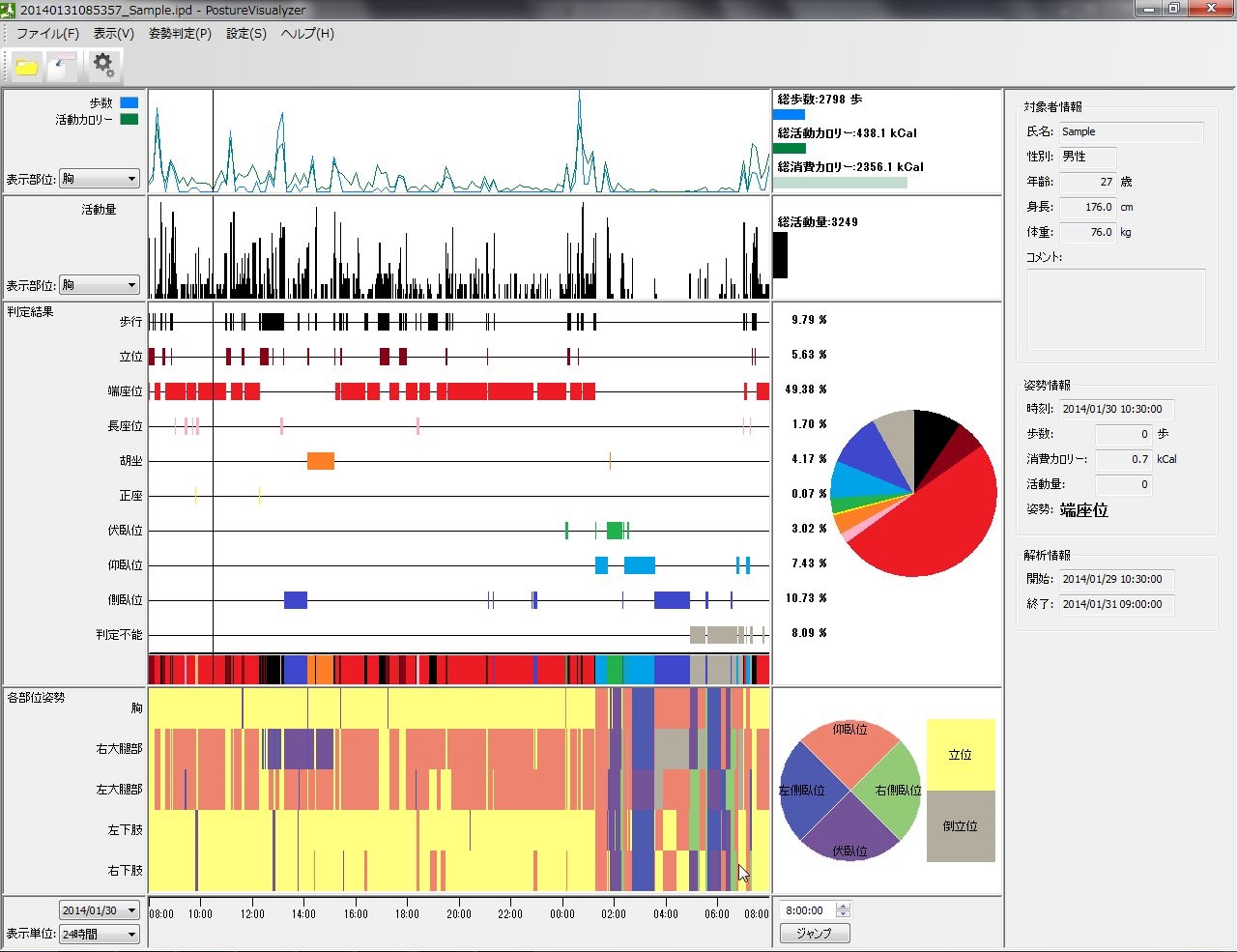Click the 00:00 mark on time axis
The height and width of the screenshot is (952, 1237).
point(562,913)
